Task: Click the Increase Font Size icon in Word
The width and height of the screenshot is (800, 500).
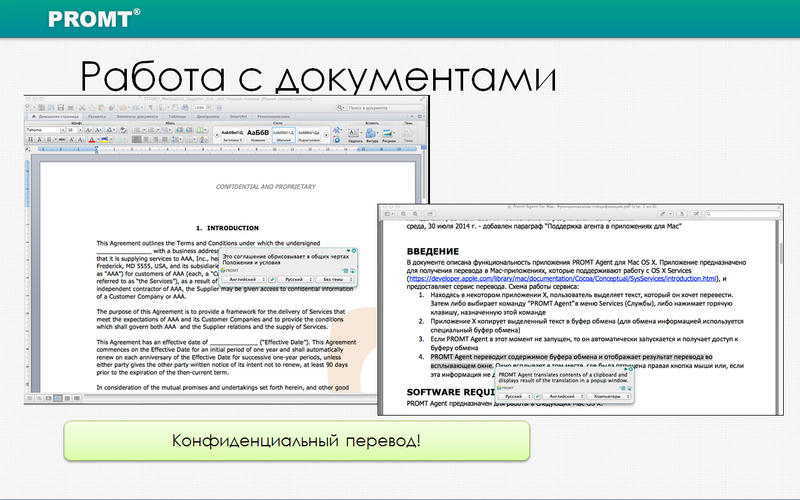Action: (x=89, y=130)
